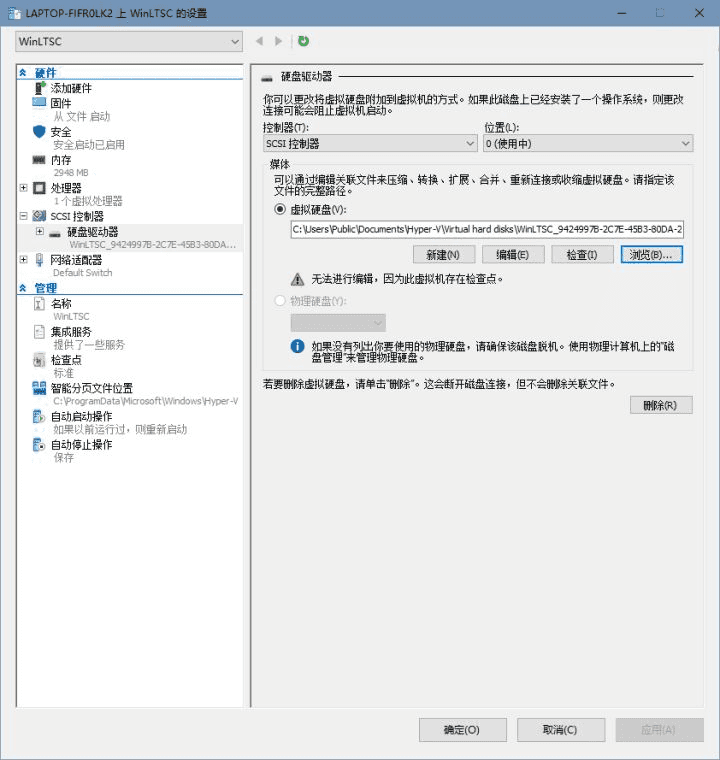
Task: Select the 虚拟硬盘 radio button
Action: (280, 209)
